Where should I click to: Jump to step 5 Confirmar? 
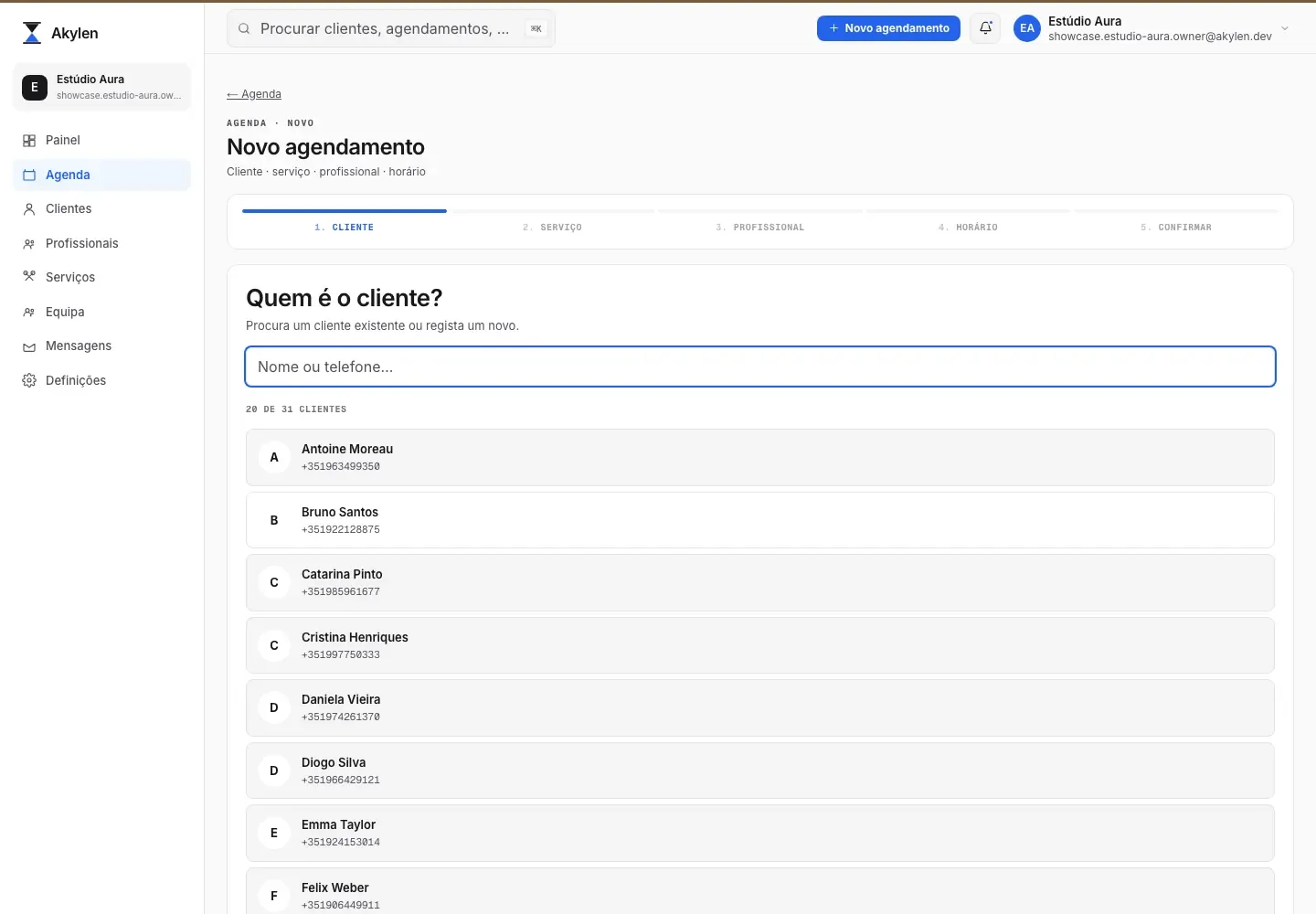tap(1176, 222)
